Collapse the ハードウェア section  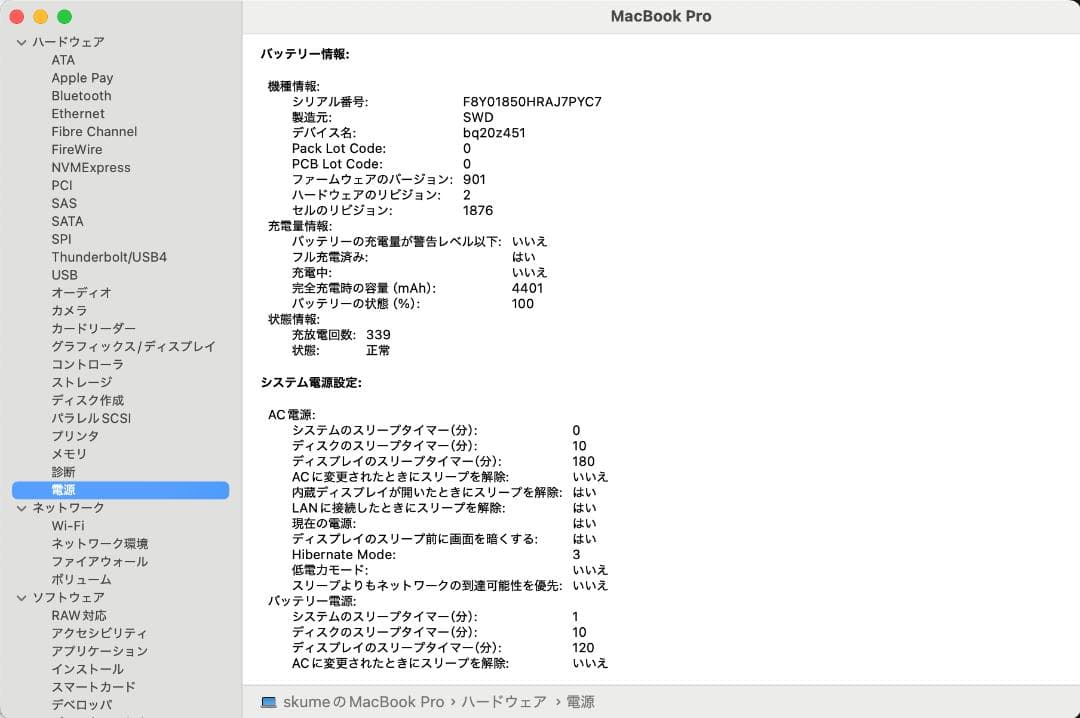point(21,41)
